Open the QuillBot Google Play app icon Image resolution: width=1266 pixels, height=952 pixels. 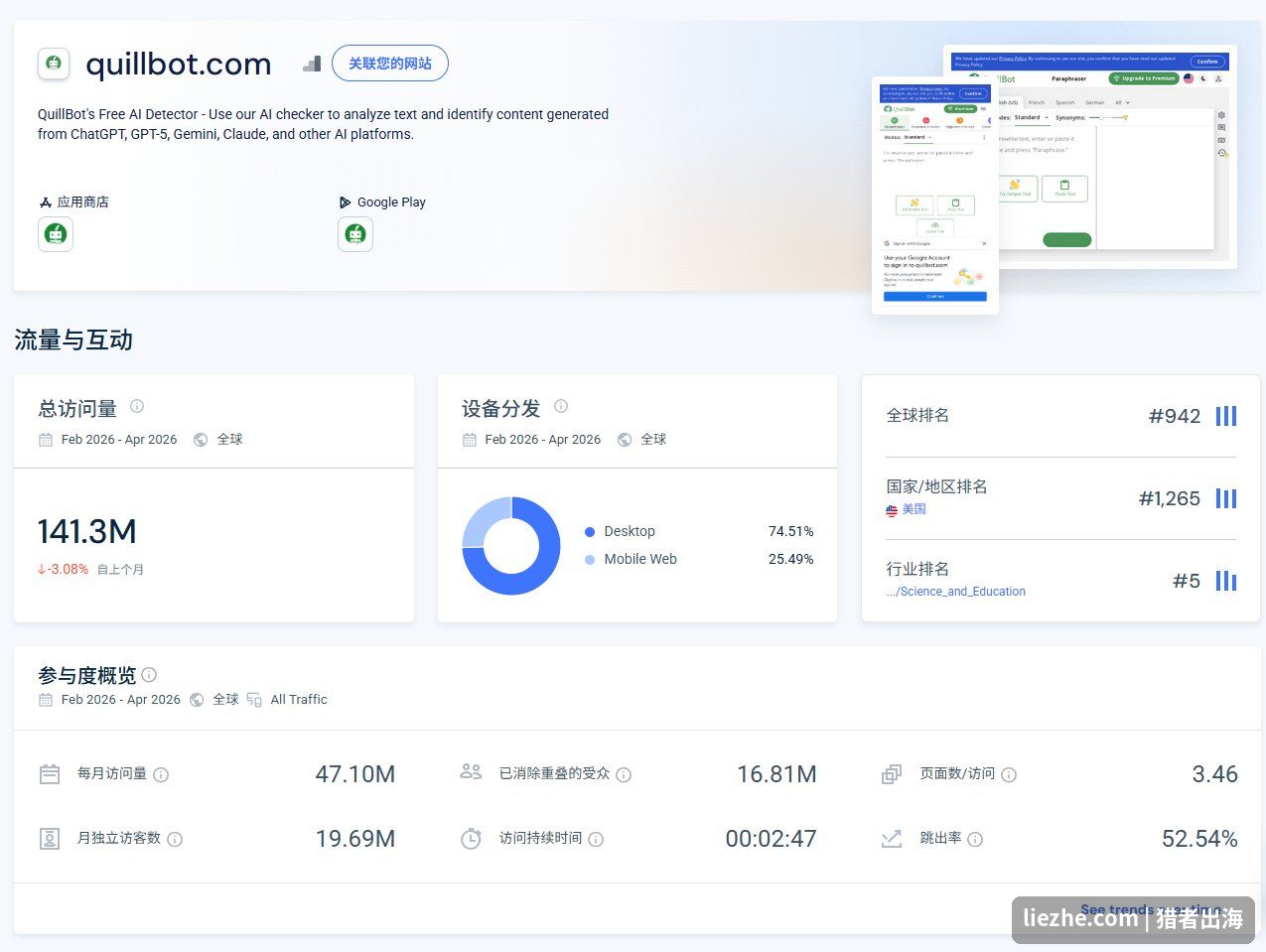[355, 234]
